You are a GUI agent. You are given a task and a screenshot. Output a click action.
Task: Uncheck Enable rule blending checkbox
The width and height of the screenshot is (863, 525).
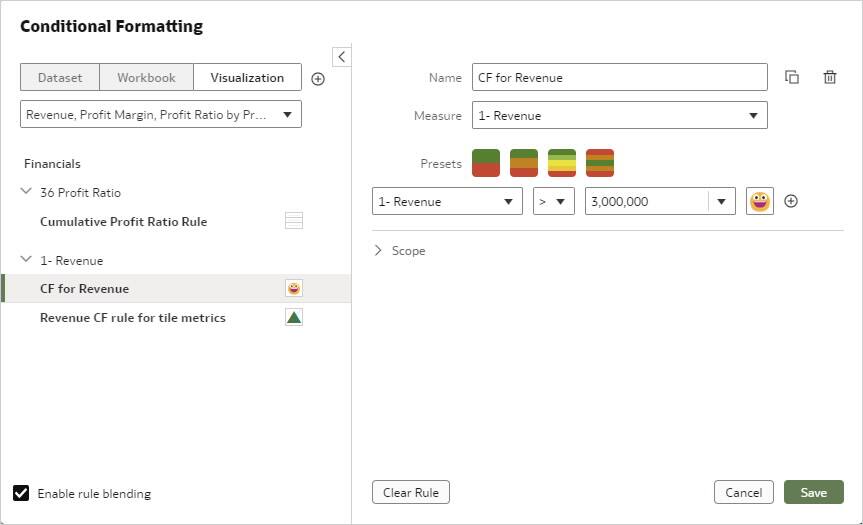(x=21, y=492)
